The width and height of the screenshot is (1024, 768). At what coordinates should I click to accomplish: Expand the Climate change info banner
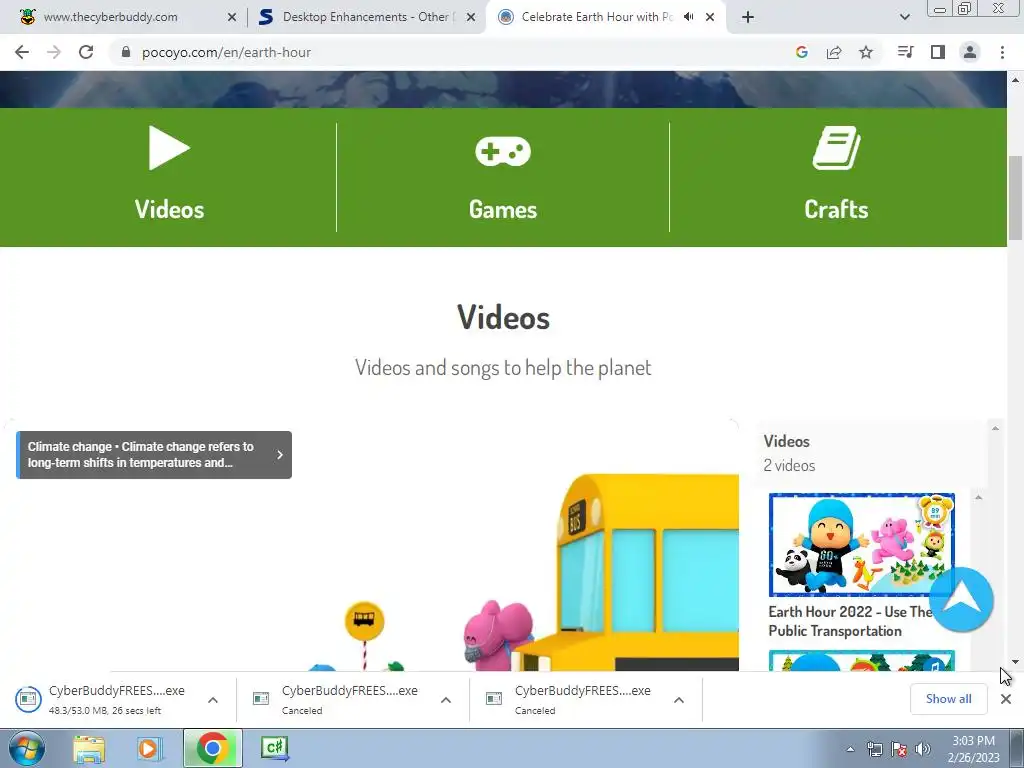(154, 455)
